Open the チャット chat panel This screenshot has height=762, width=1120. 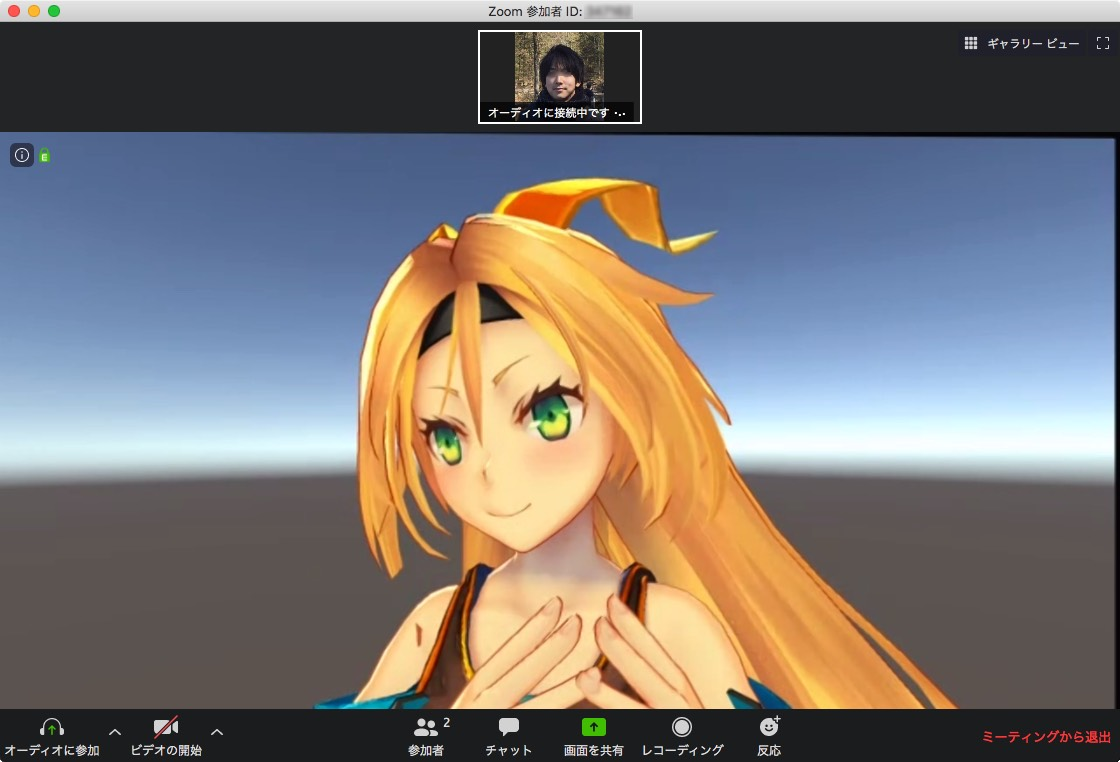509,736
